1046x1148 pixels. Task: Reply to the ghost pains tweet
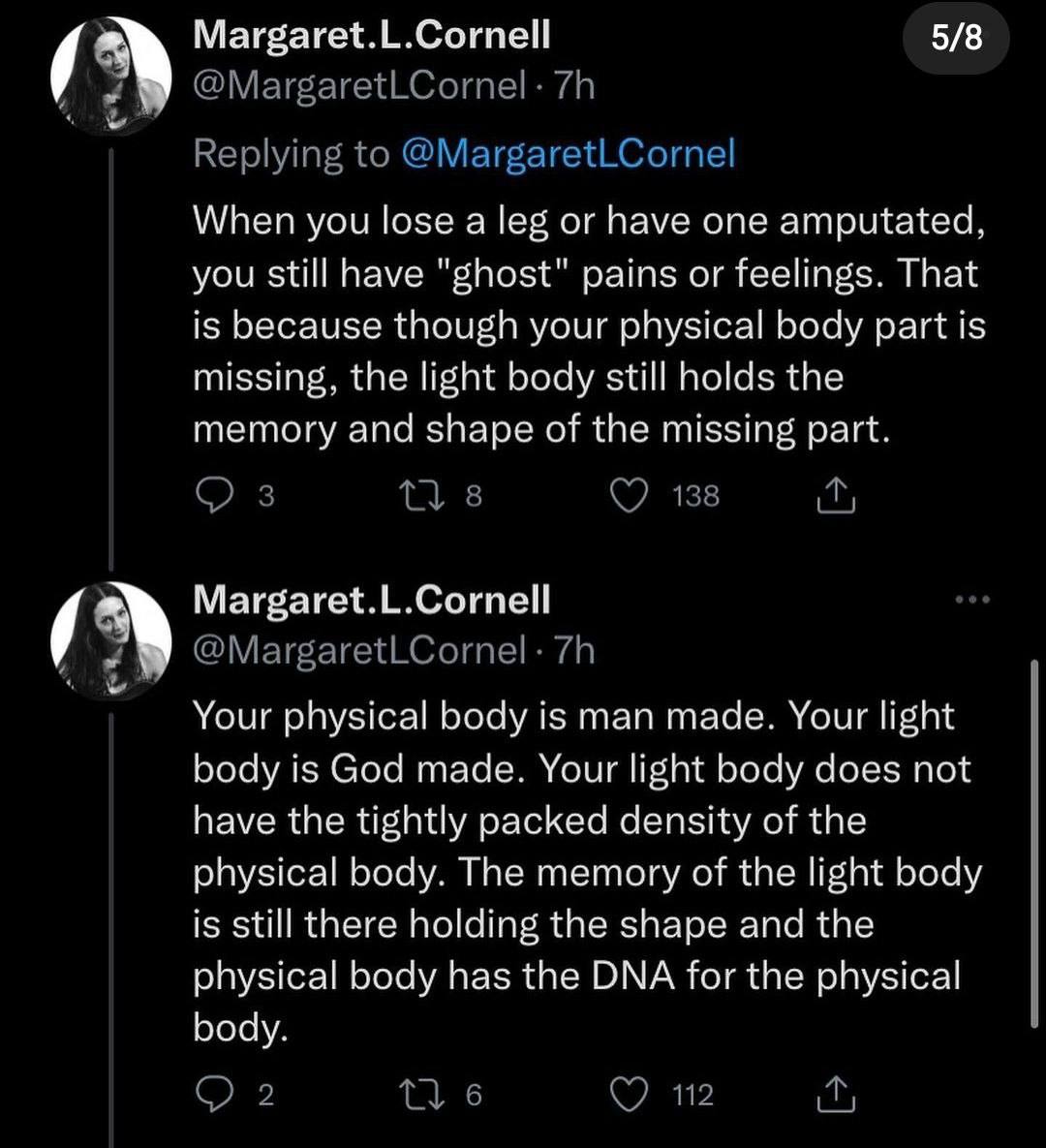213,496
